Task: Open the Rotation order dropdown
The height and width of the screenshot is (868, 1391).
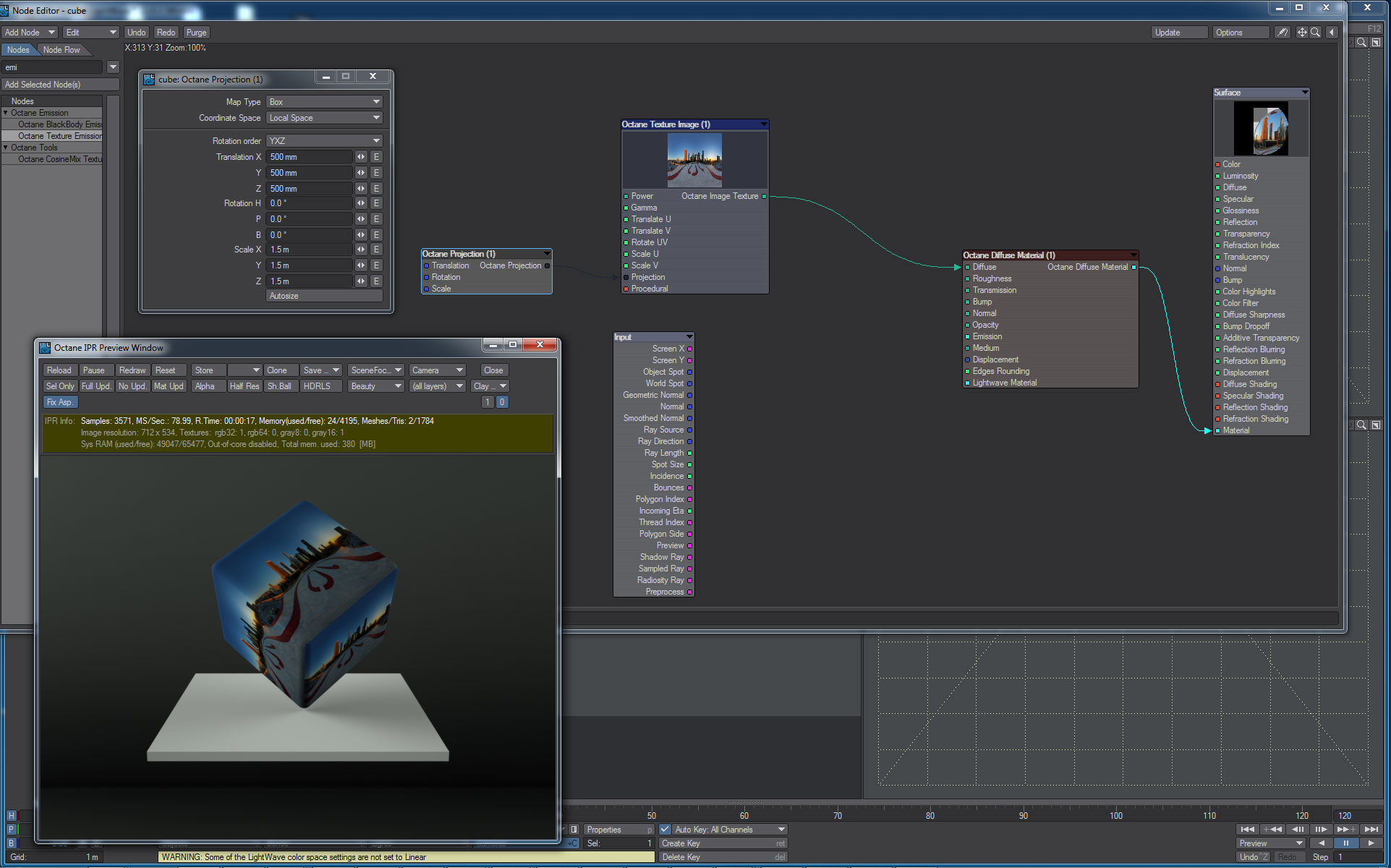Action: (x=324, y=141)
